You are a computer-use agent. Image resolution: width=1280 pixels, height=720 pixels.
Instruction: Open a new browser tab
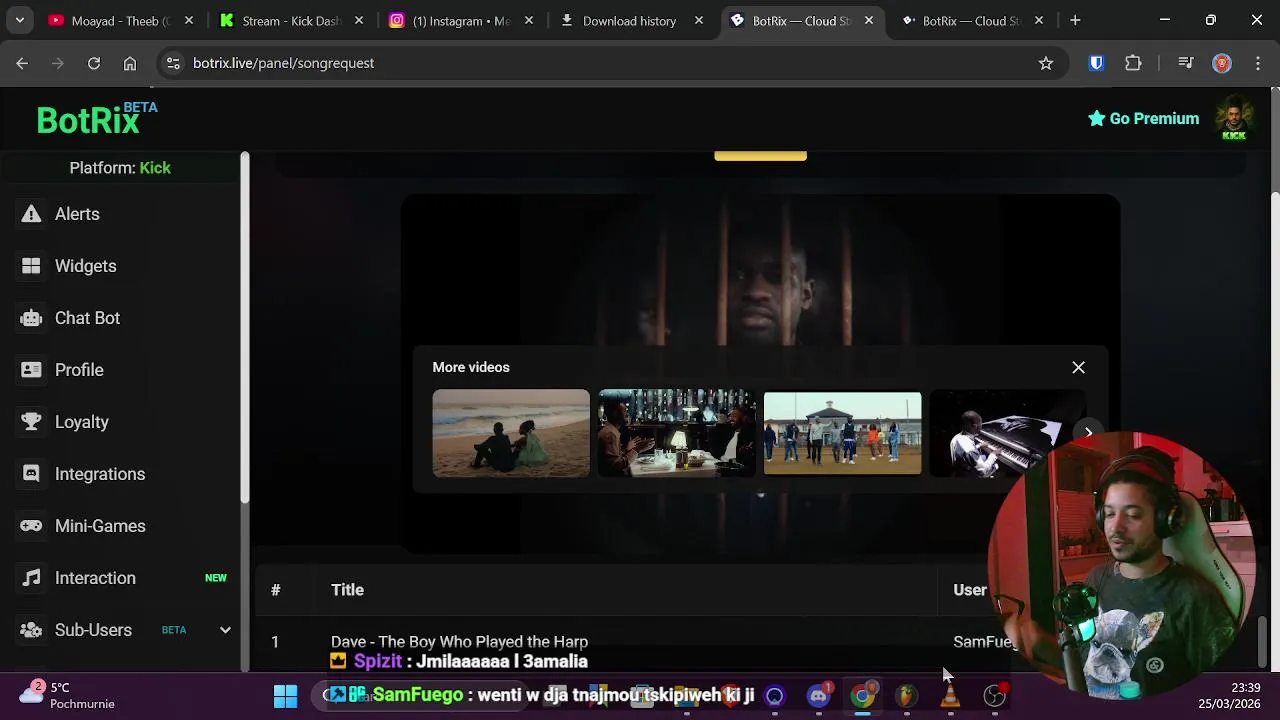tap(1075, 20)
